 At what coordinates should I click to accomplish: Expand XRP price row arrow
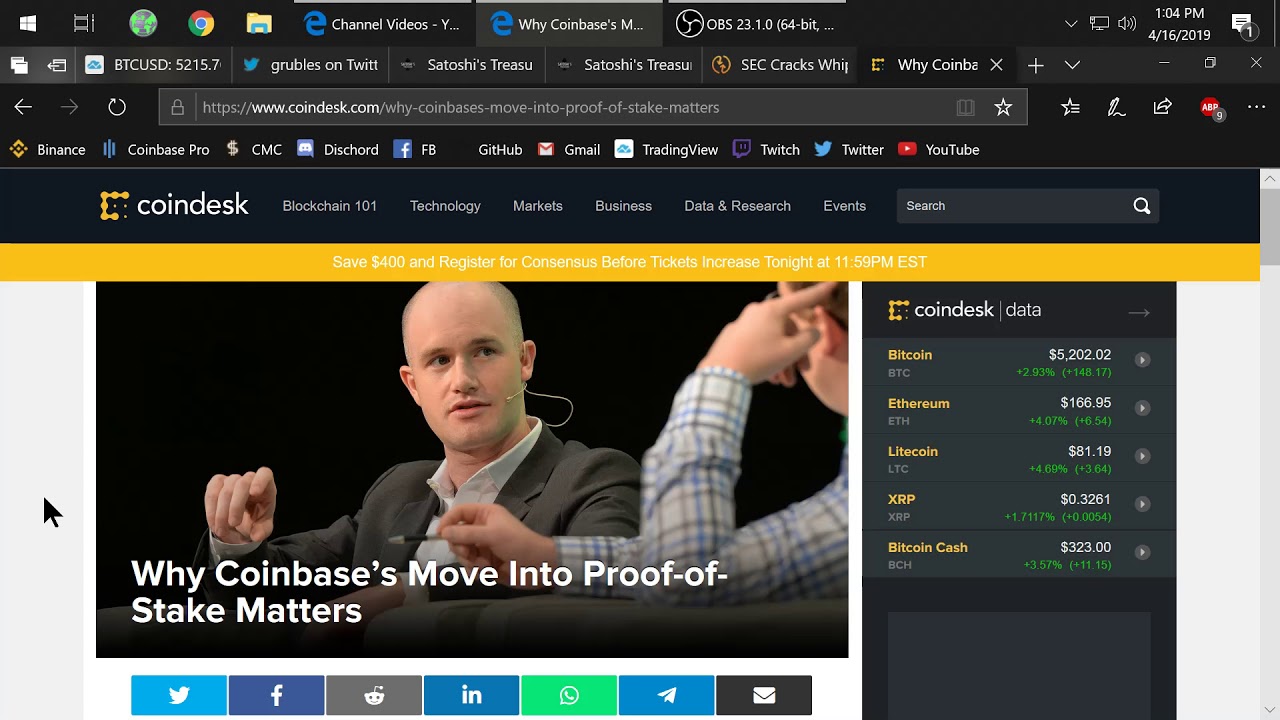point(1142,504)
